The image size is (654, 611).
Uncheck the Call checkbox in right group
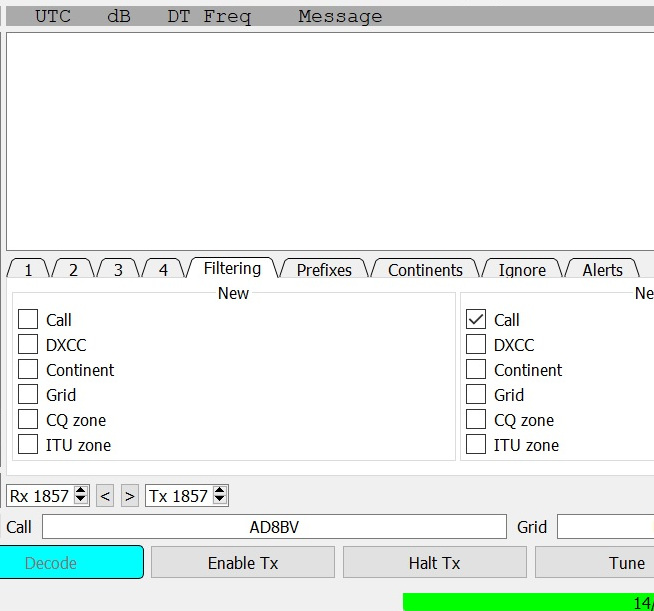point(476,319)
